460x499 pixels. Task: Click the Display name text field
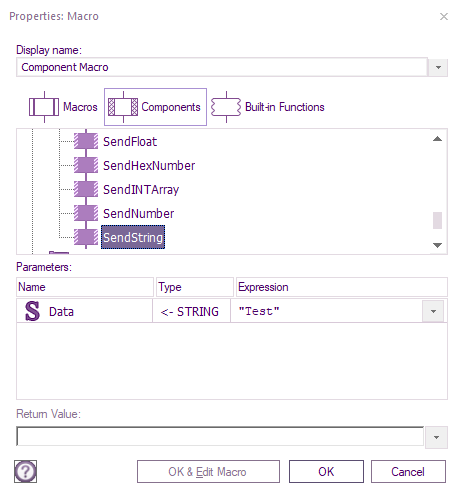pos(222,67)
